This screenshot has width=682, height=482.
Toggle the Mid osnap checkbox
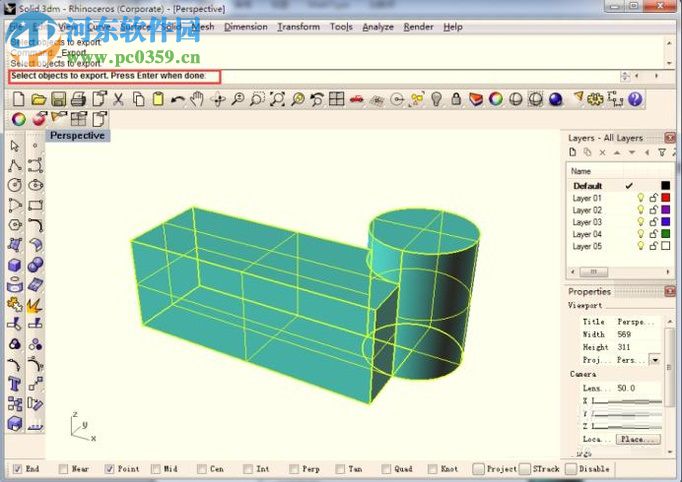156,468
